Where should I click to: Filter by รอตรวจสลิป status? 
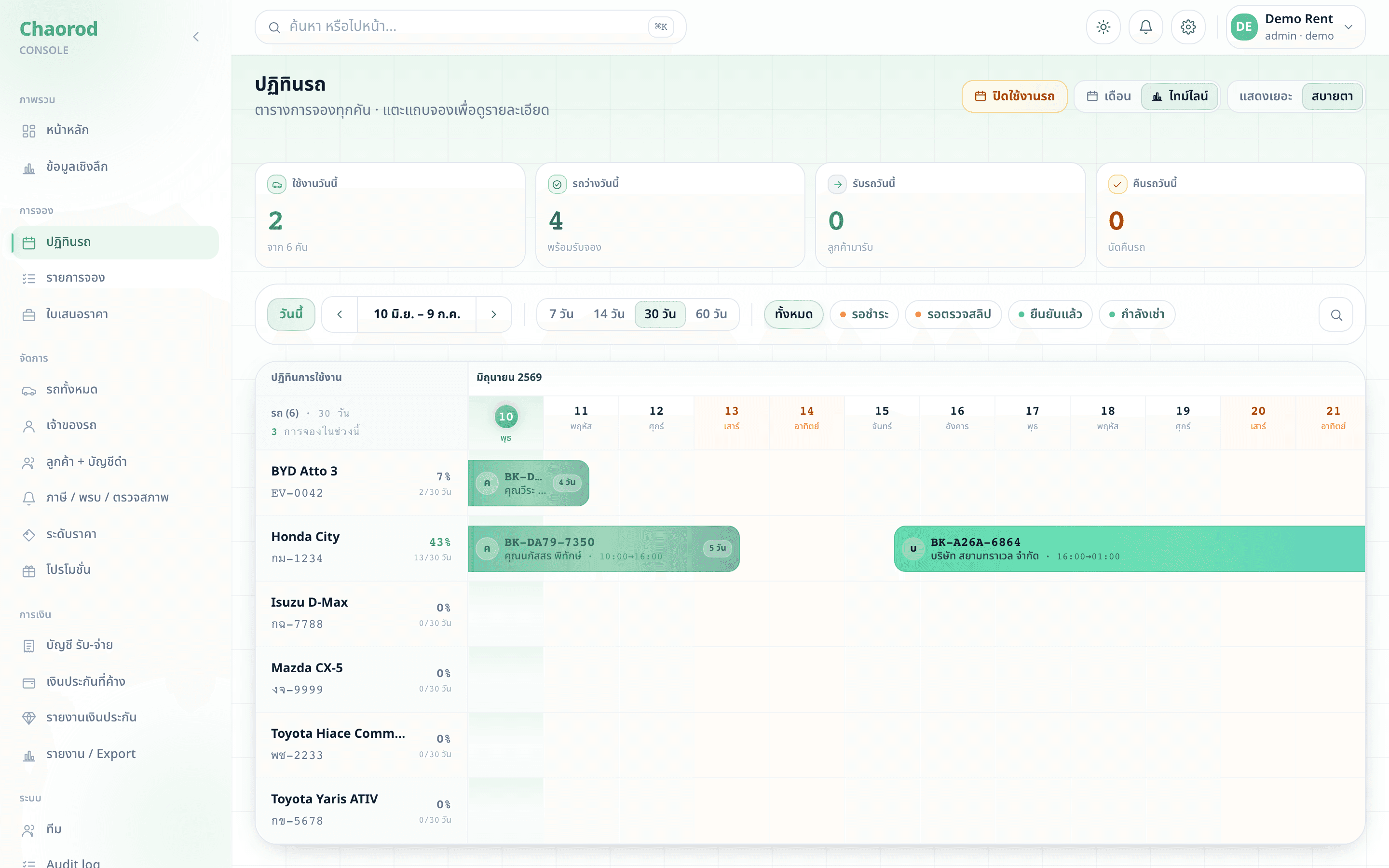tap(953, 314)
